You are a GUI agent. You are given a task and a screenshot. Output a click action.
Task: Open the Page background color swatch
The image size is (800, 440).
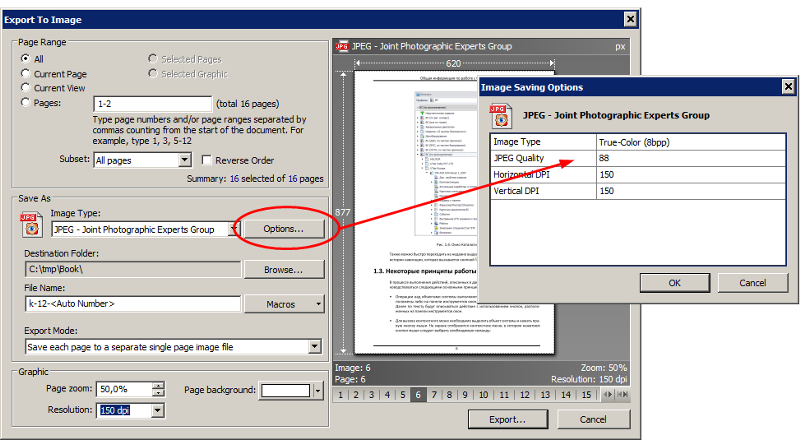pos(286,391)
